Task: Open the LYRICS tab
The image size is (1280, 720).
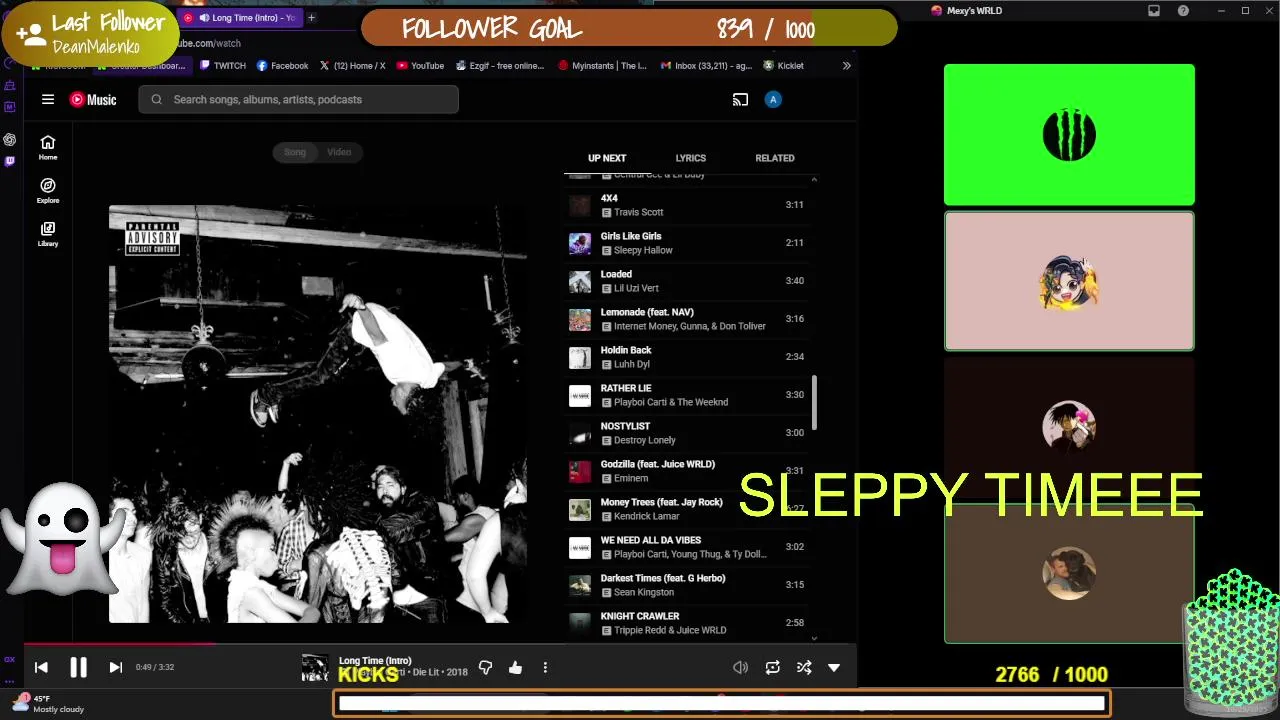Action: coord(690,158)
